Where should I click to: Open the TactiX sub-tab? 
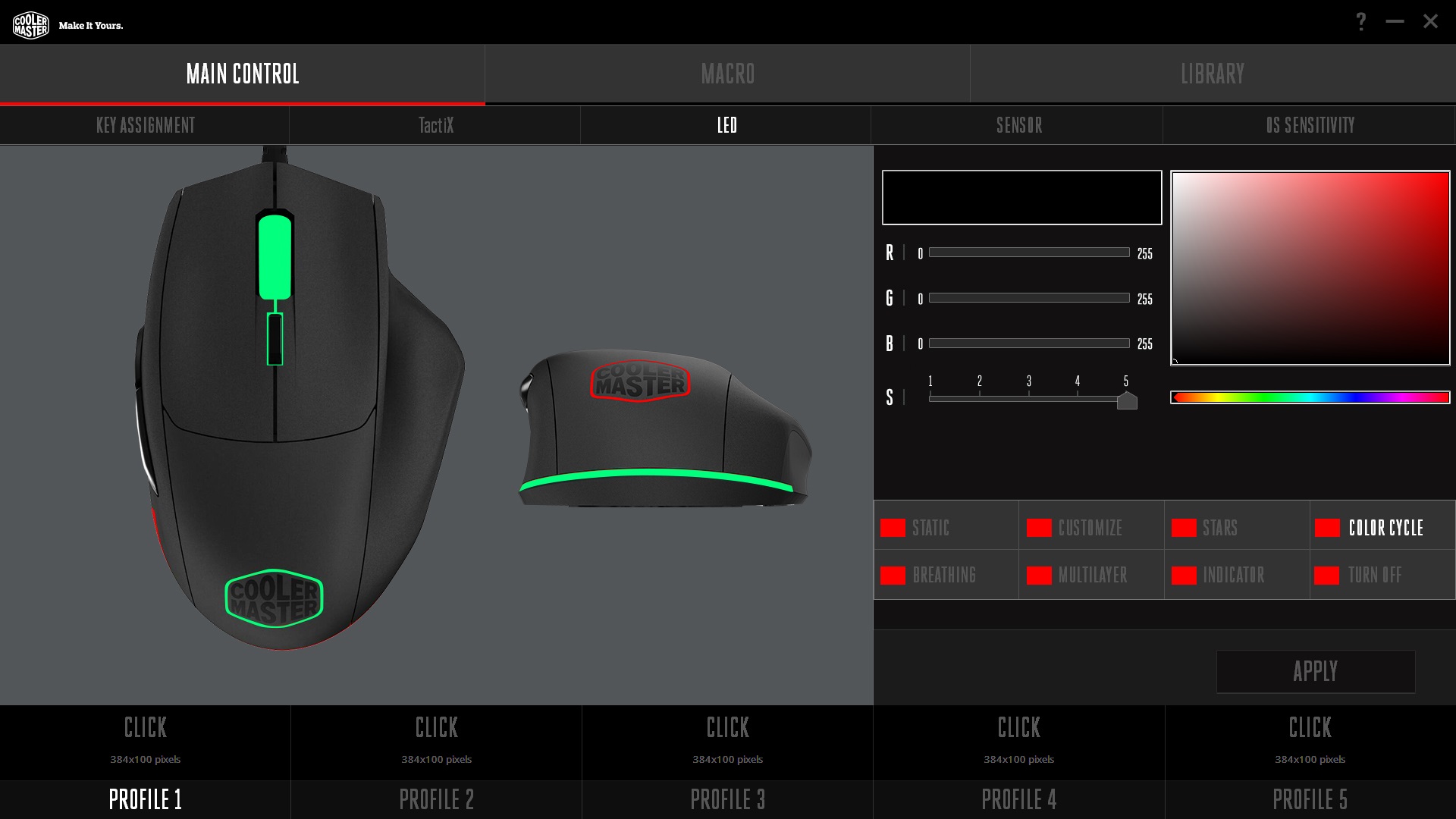click(435, 125)
